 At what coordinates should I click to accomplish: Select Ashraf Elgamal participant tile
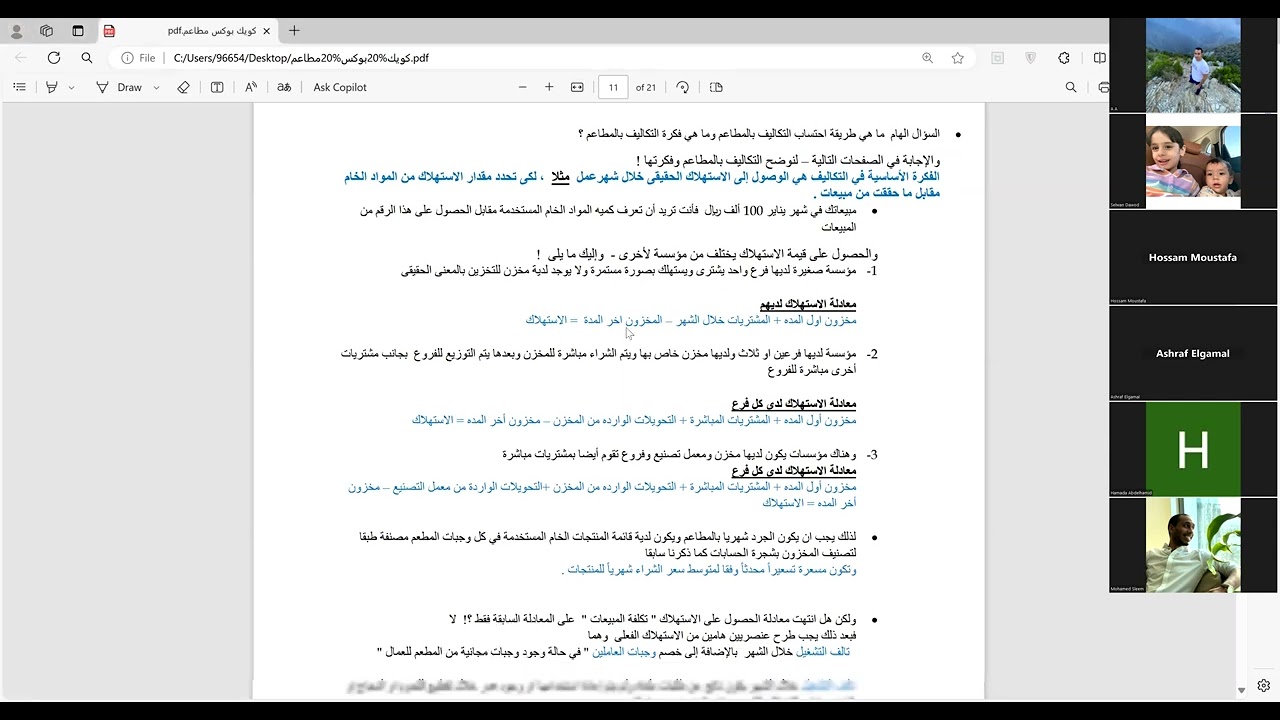pyautogui.click(x=1193, y=353)
